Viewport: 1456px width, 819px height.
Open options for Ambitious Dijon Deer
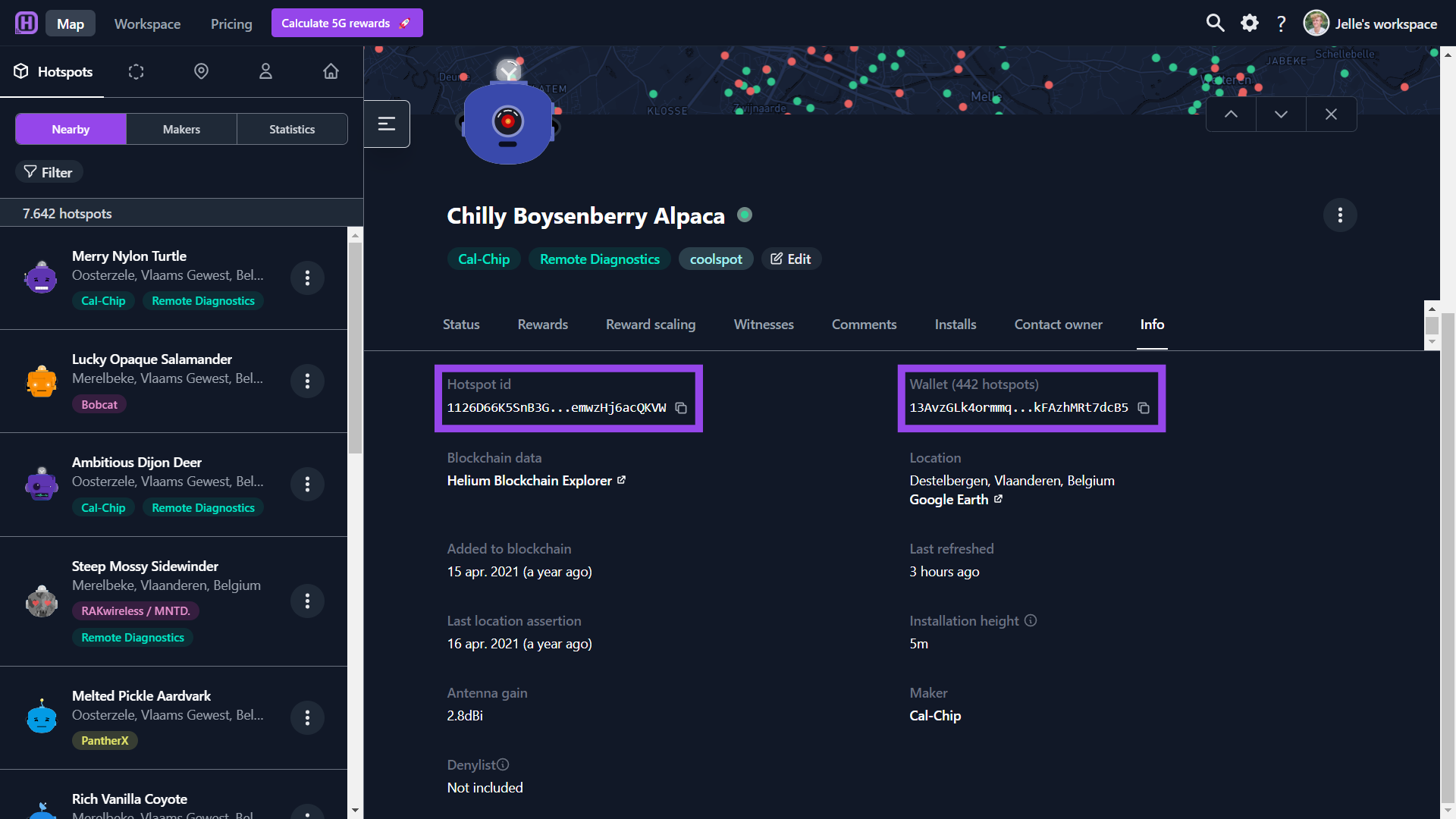(x=307, y=484)
